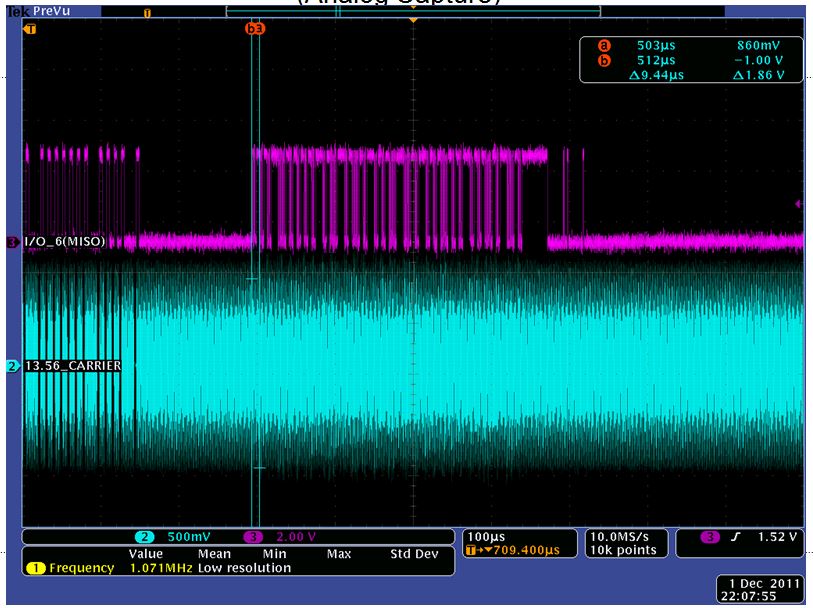Click the cursor a time value 503µs

coord(656,46)
